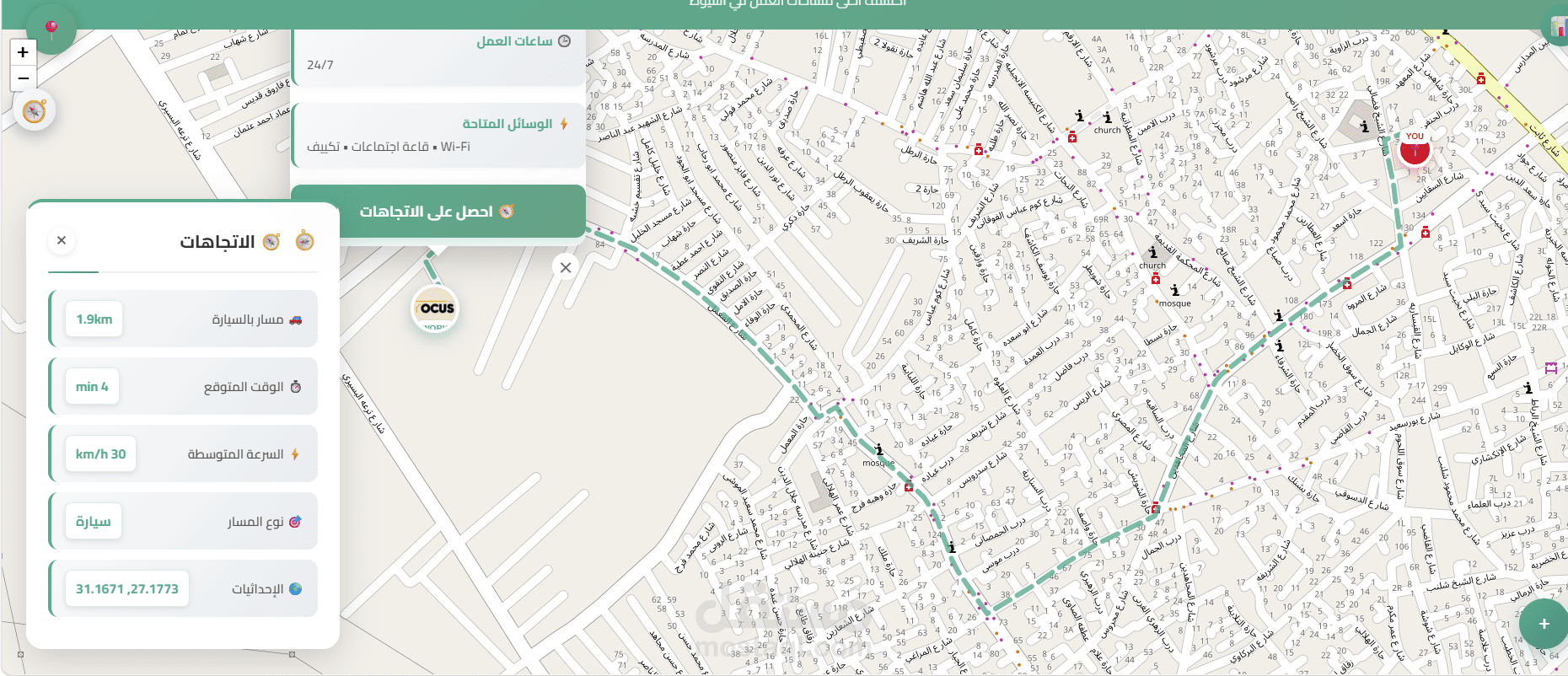Close the map popup
Image resolution: width=1568 pixels, height=676 pixels.
pos(566,267)
